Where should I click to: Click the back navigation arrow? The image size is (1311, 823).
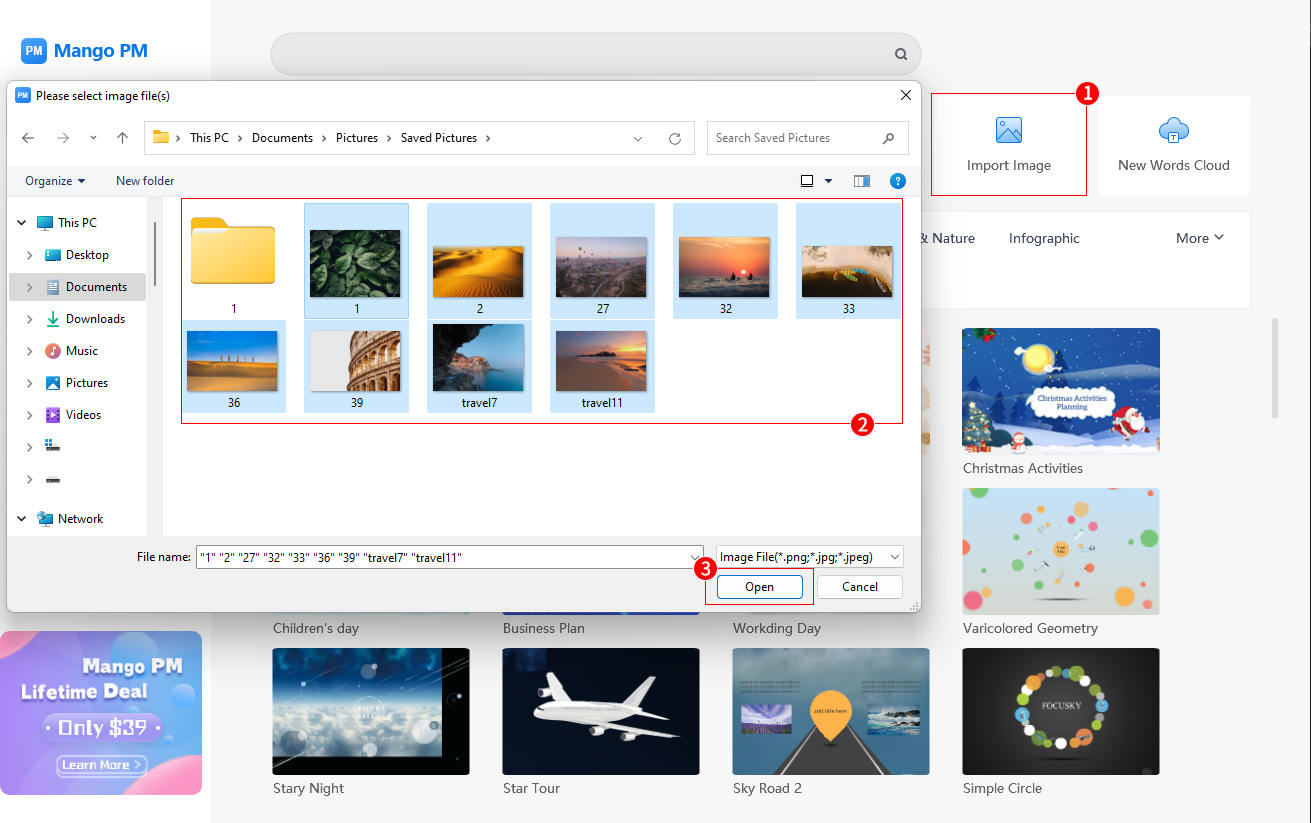27,138
